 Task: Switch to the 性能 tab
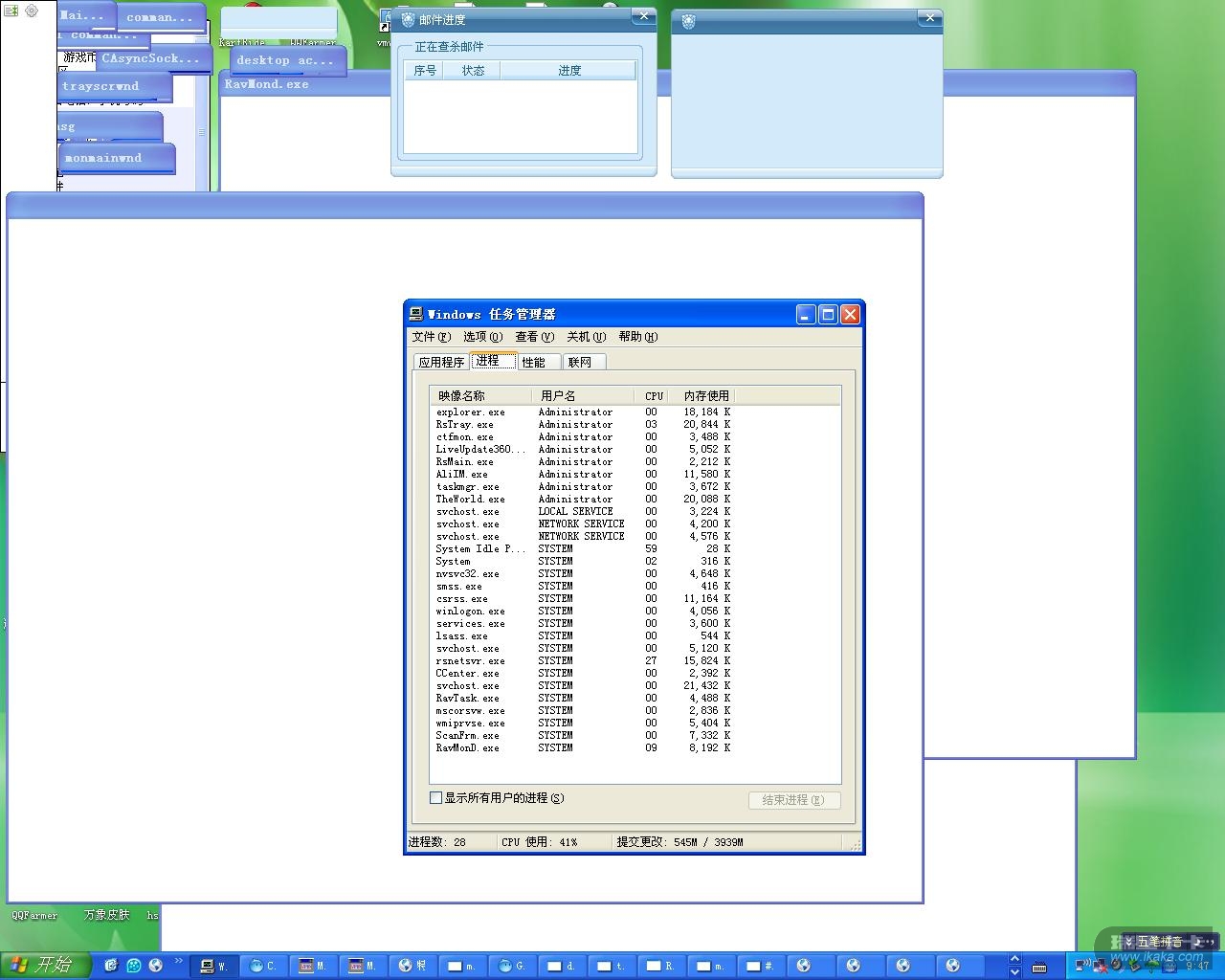pos(538,362)
